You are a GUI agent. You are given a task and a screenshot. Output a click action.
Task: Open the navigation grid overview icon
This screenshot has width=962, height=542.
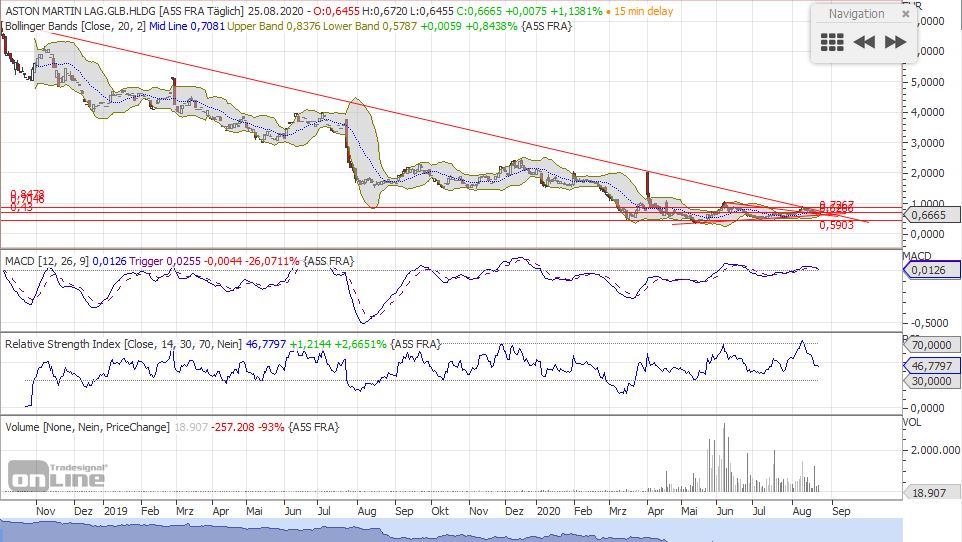[x=832, y=42]
